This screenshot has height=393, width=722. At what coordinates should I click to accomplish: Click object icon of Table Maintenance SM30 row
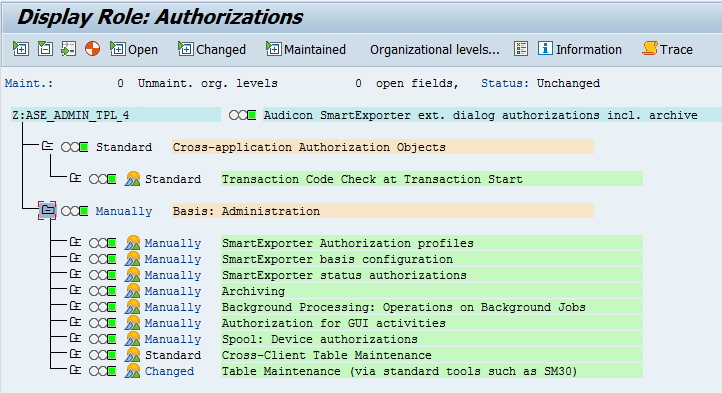132,370
